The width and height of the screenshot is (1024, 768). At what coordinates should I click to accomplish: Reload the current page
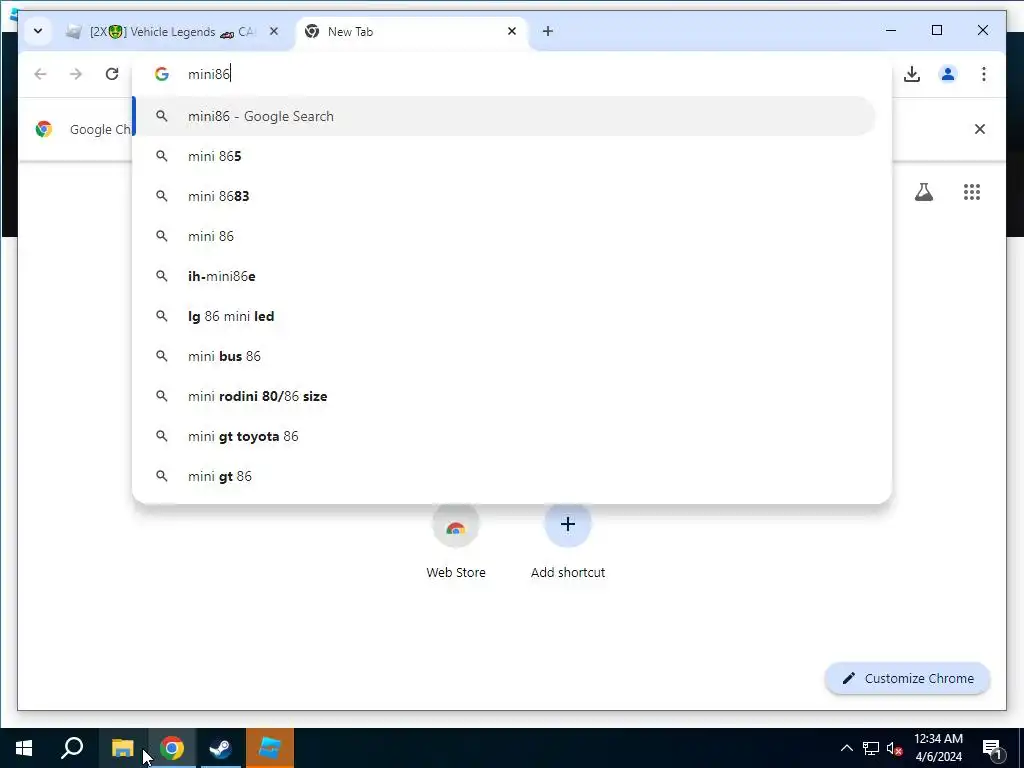(x=112, y=74)
